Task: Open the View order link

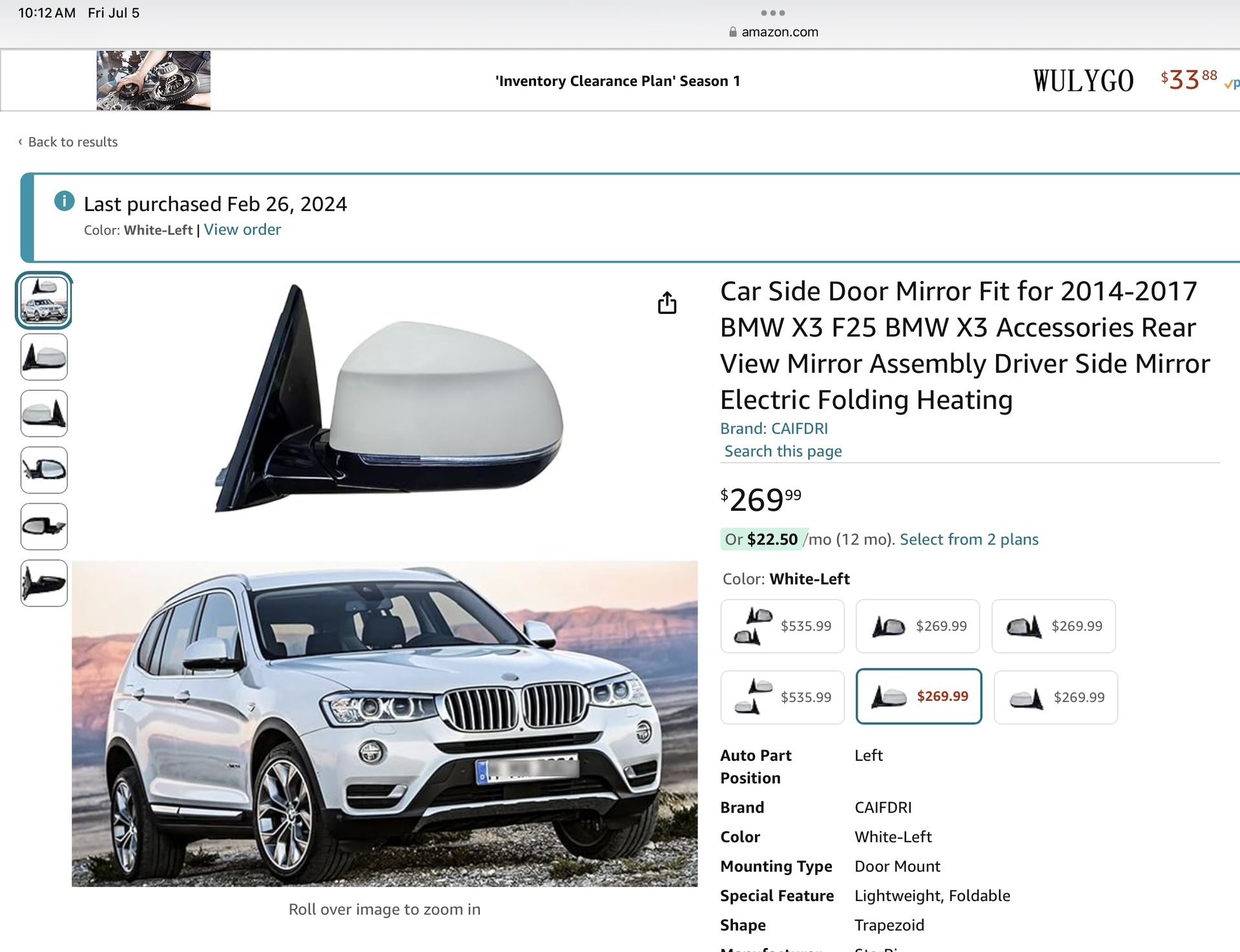Action: 242,230
